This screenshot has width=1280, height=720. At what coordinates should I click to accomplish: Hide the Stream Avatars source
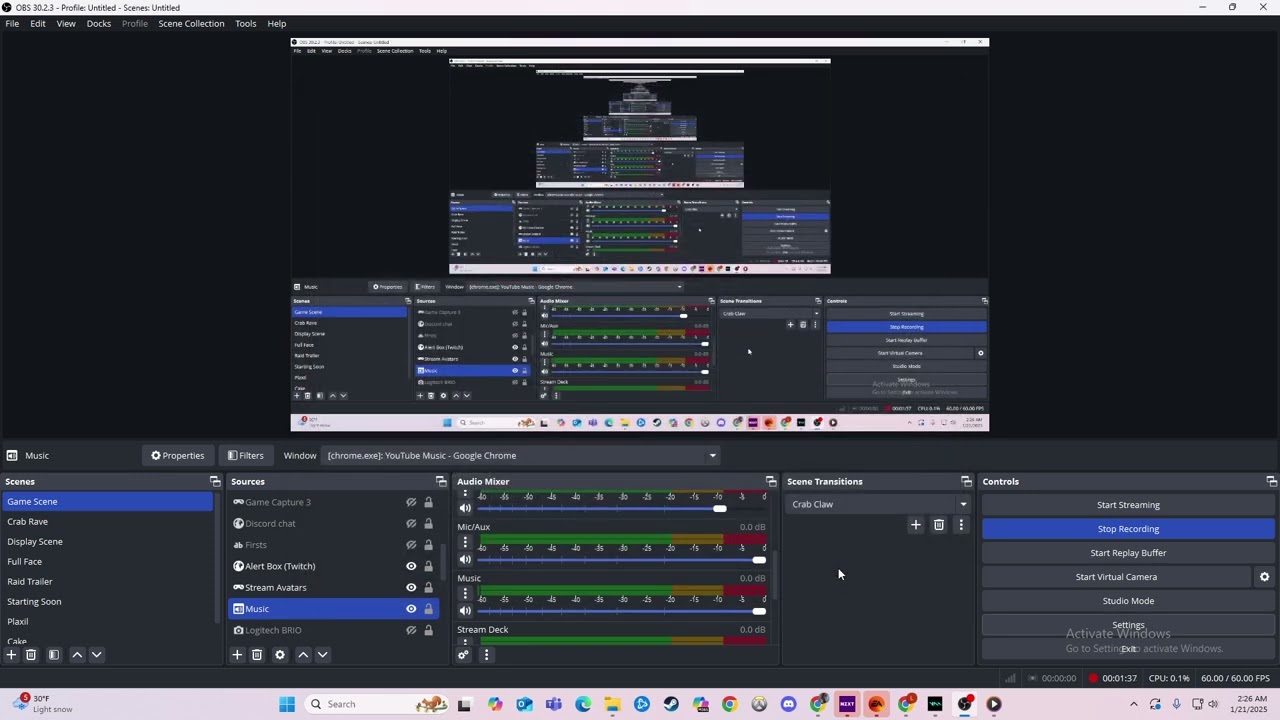[x=411, y=588]
